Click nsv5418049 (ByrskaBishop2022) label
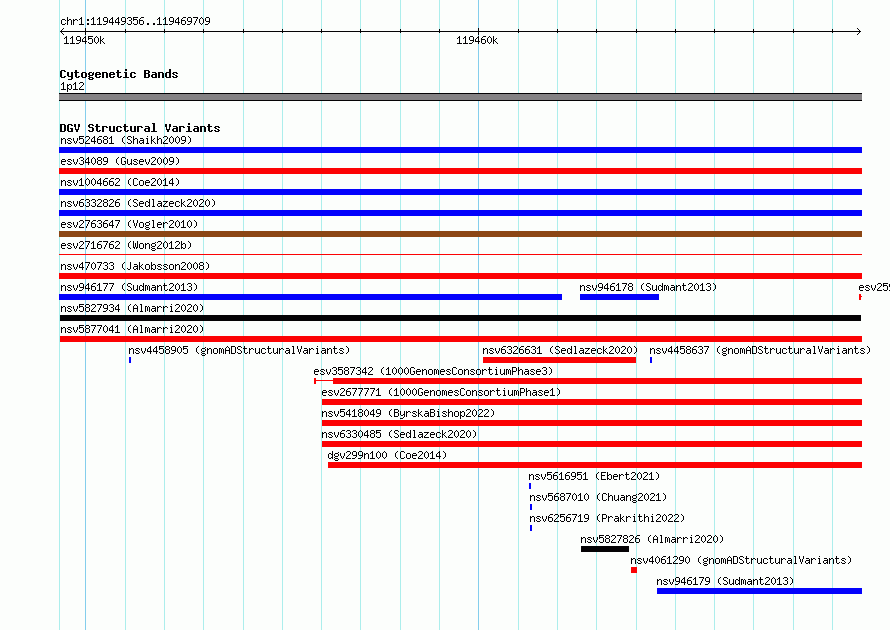Screen dimensions: 890x630 point(408,413)
